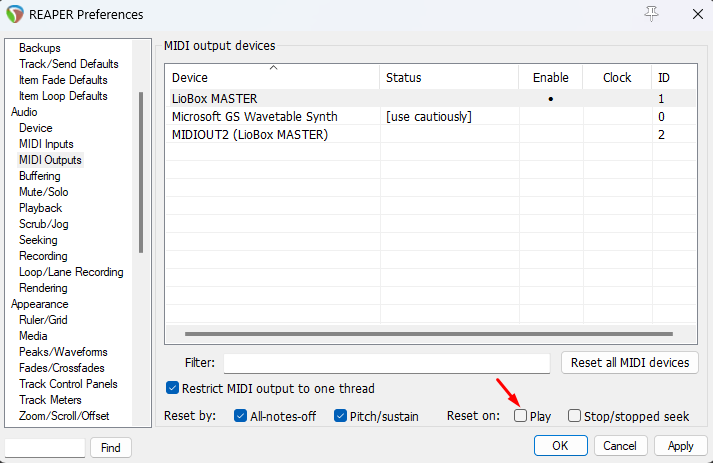Open the Media appearance page

(33, 336)
